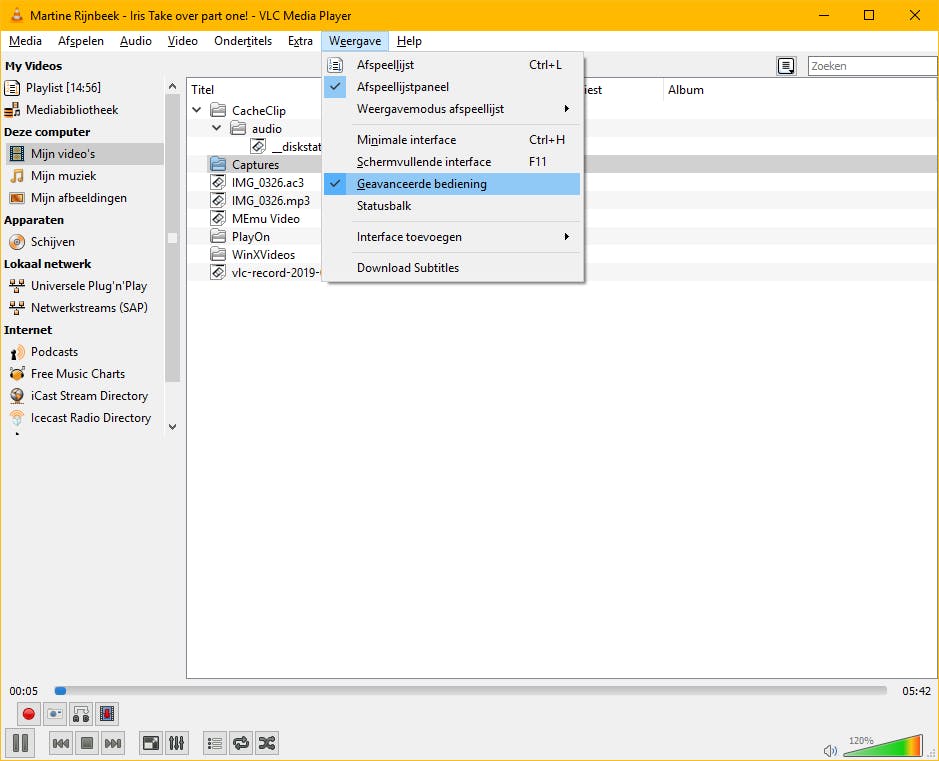Collapse the audio subfolder

[x=217, y=128]
